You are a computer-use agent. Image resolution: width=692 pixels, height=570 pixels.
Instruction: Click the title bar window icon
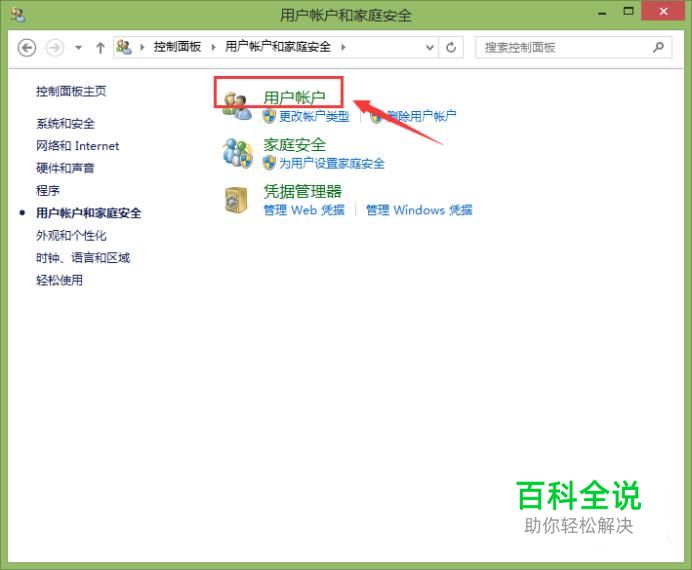[x=18, y=15]
